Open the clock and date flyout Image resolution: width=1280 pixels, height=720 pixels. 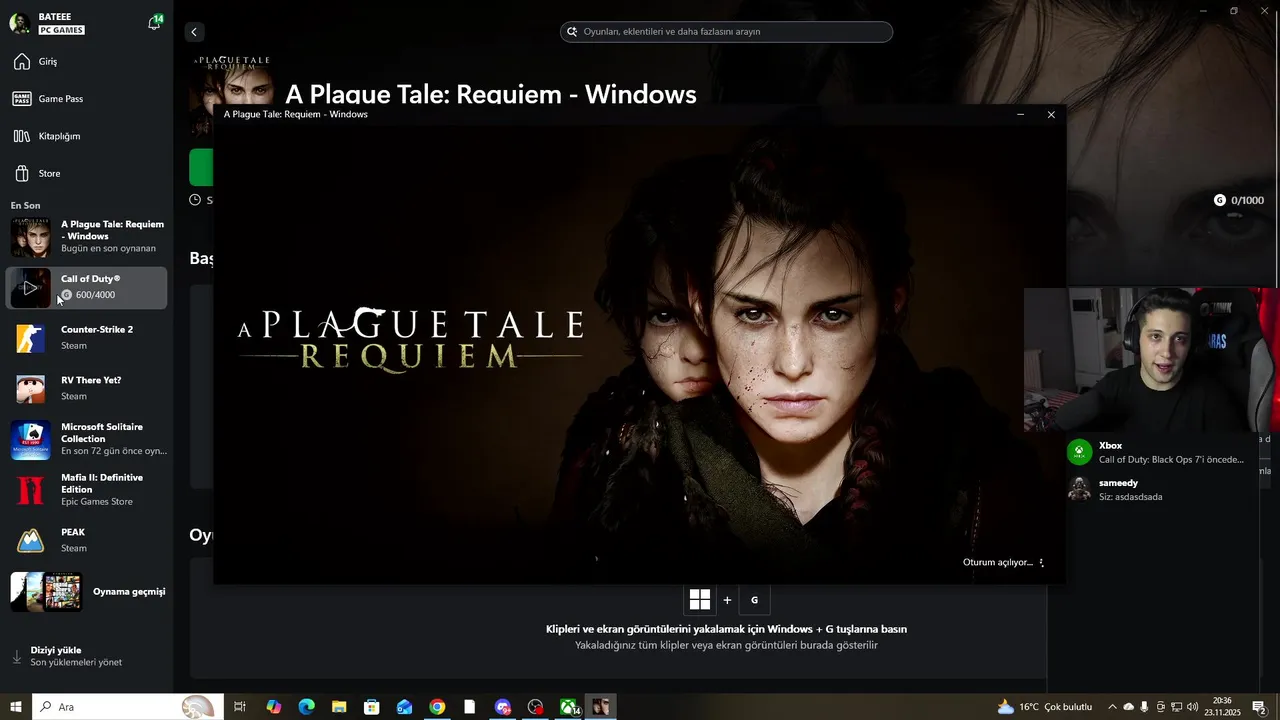pyautogui.click(x=1222, y=707)
